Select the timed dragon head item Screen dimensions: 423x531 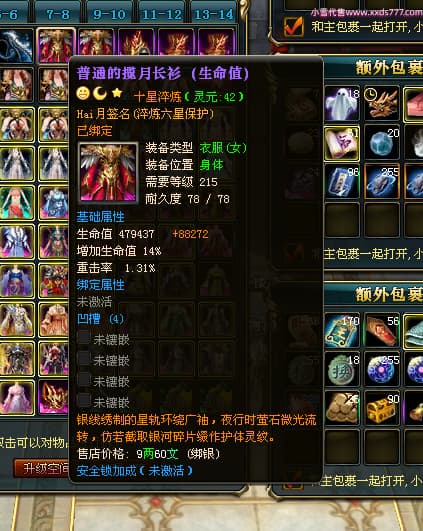tap(382, 103)
